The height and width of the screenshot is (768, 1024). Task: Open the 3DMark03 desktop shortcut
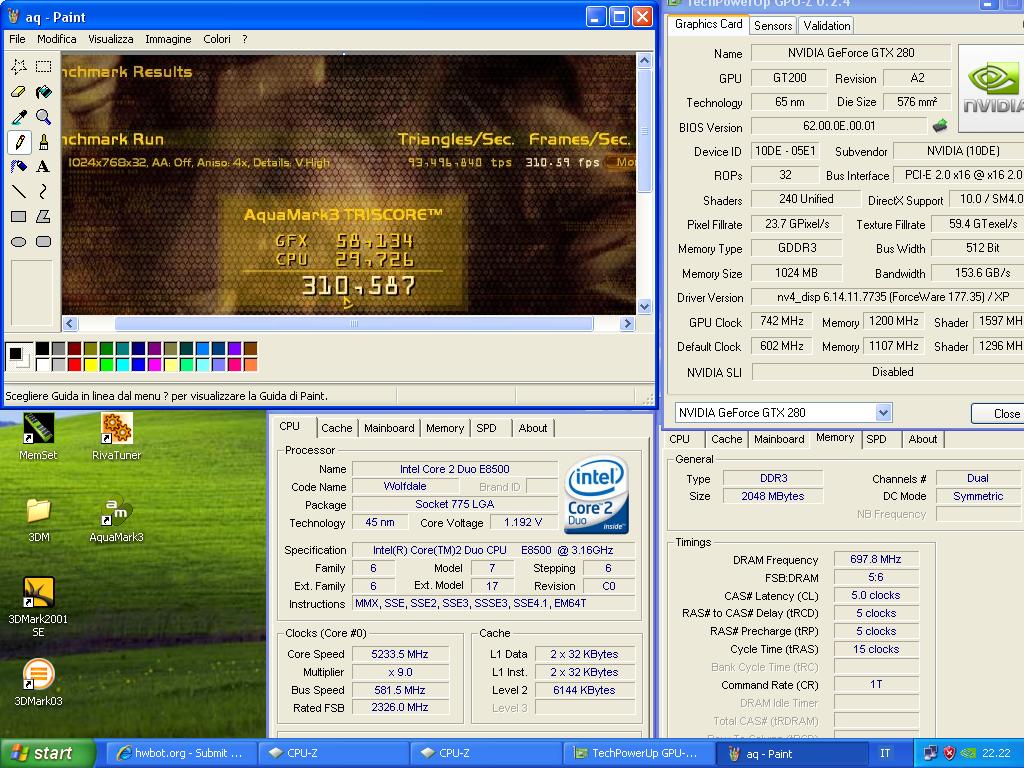pos(38,683)
